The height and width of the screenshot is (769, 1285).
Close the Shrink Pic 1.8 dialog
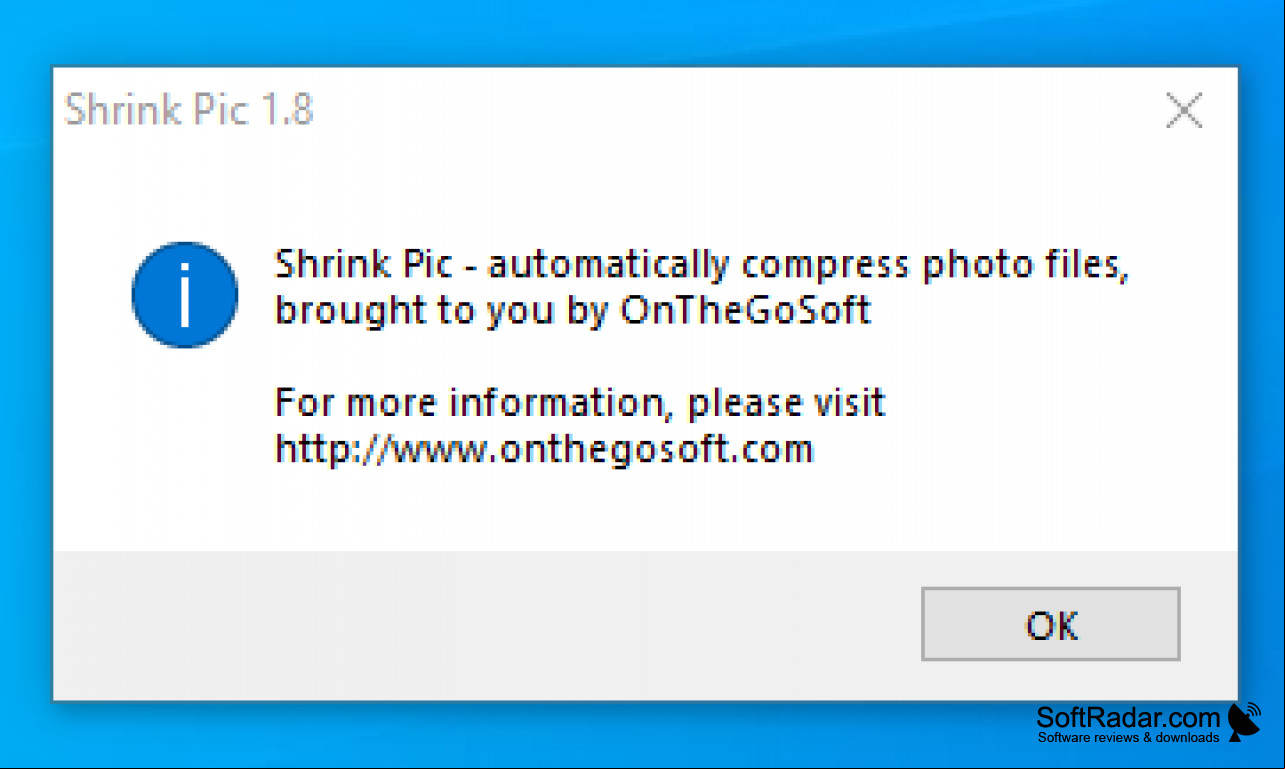(1184, 110)
